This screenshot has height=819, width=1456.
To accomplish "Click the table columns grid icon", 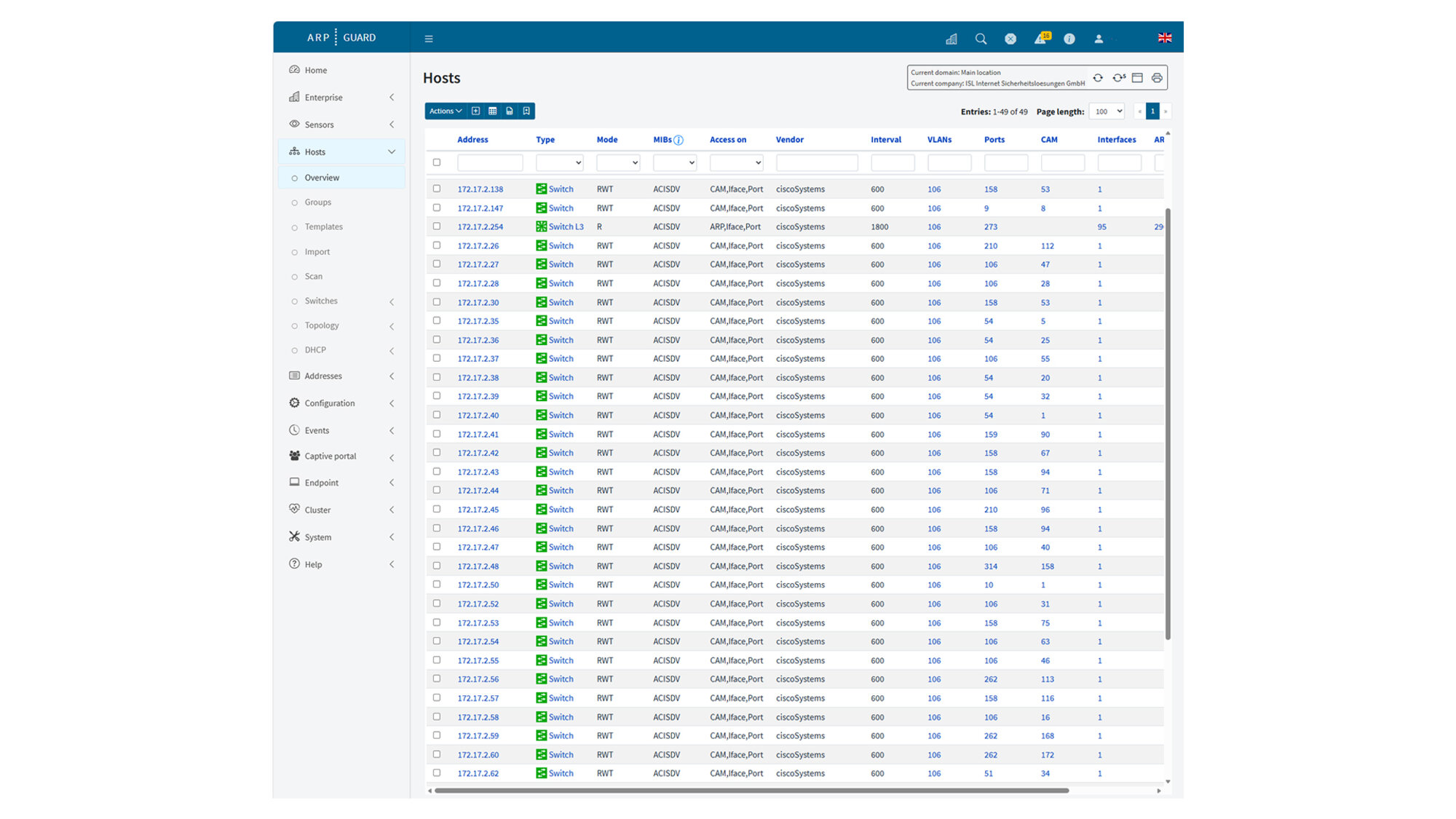I will click(x=493, y=111).
